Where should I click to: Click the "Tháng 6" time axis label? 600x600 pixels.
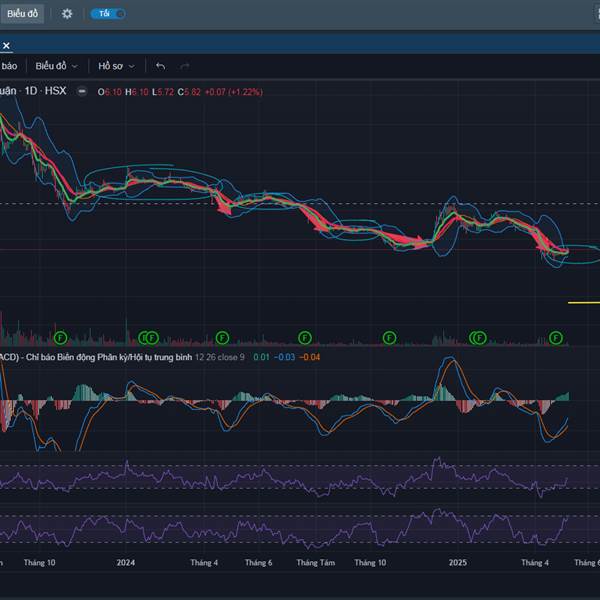coord(258,562)
